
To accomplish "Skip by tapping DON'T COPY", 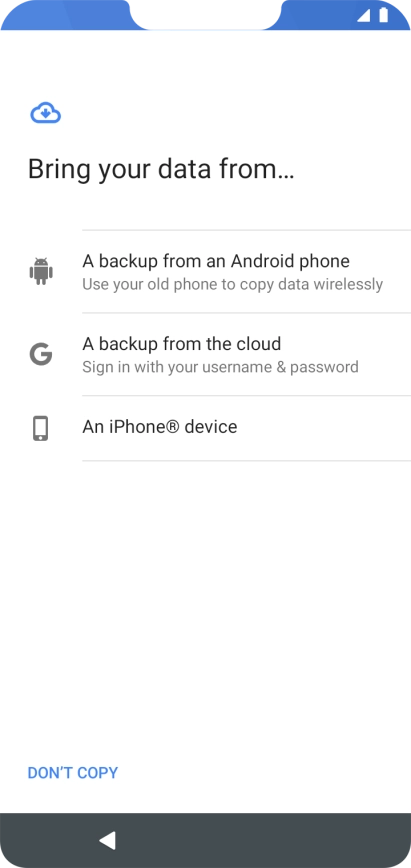I will [73, 773].
